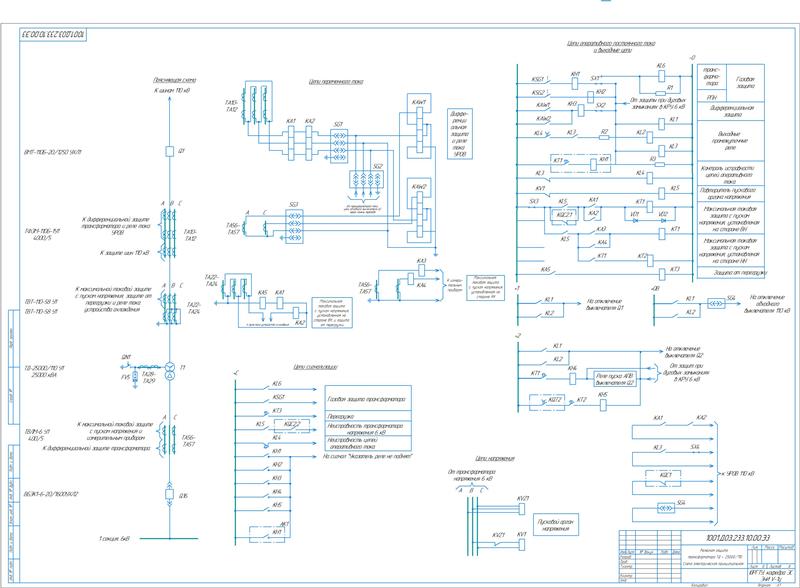The width and height of the screenshot is (800, 588).
Task: Click the 'Цепи переменного тока' heading
Action: coord(336,81)
